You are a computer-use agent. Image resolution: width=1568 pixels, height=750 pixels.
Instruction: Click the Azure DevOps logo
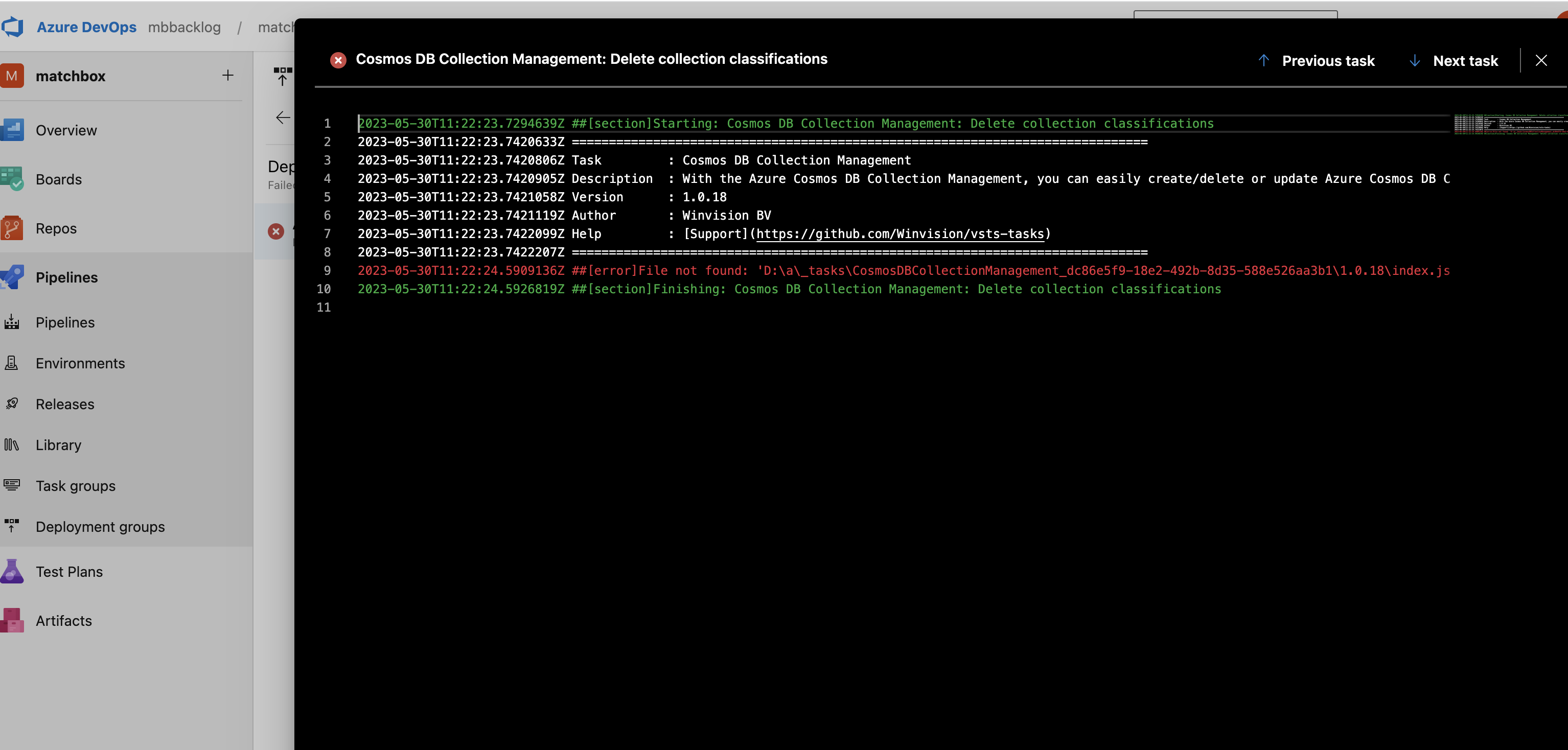click(12, 26)
